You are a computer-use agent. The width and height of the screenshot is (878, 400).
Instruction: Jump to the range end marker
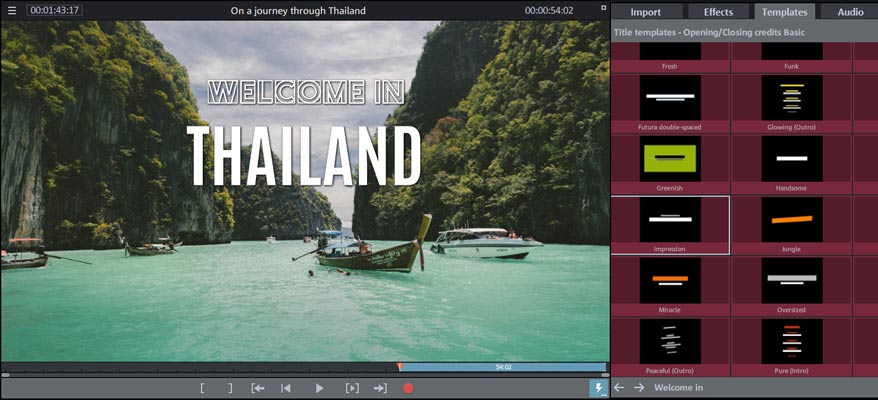point(380,388)
